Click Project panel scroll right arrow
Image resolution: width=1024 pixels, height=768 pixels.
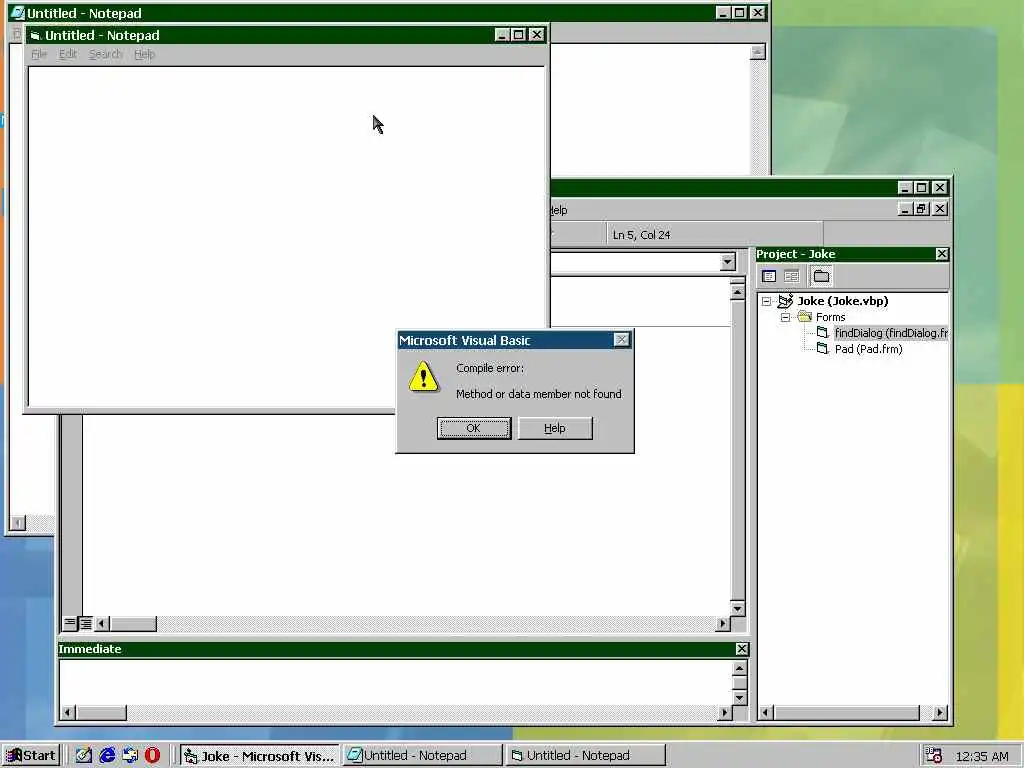click(x=940, y=712)
